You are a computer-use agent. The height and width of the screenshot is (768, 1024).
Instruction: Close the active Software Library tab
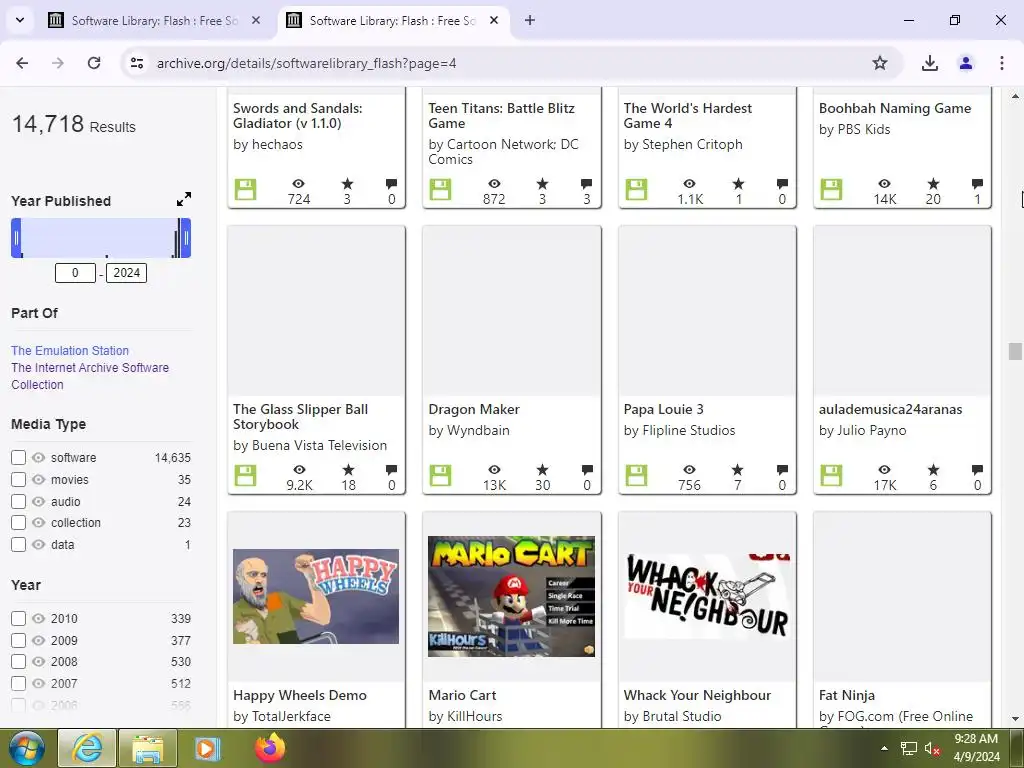pos(494,20)
